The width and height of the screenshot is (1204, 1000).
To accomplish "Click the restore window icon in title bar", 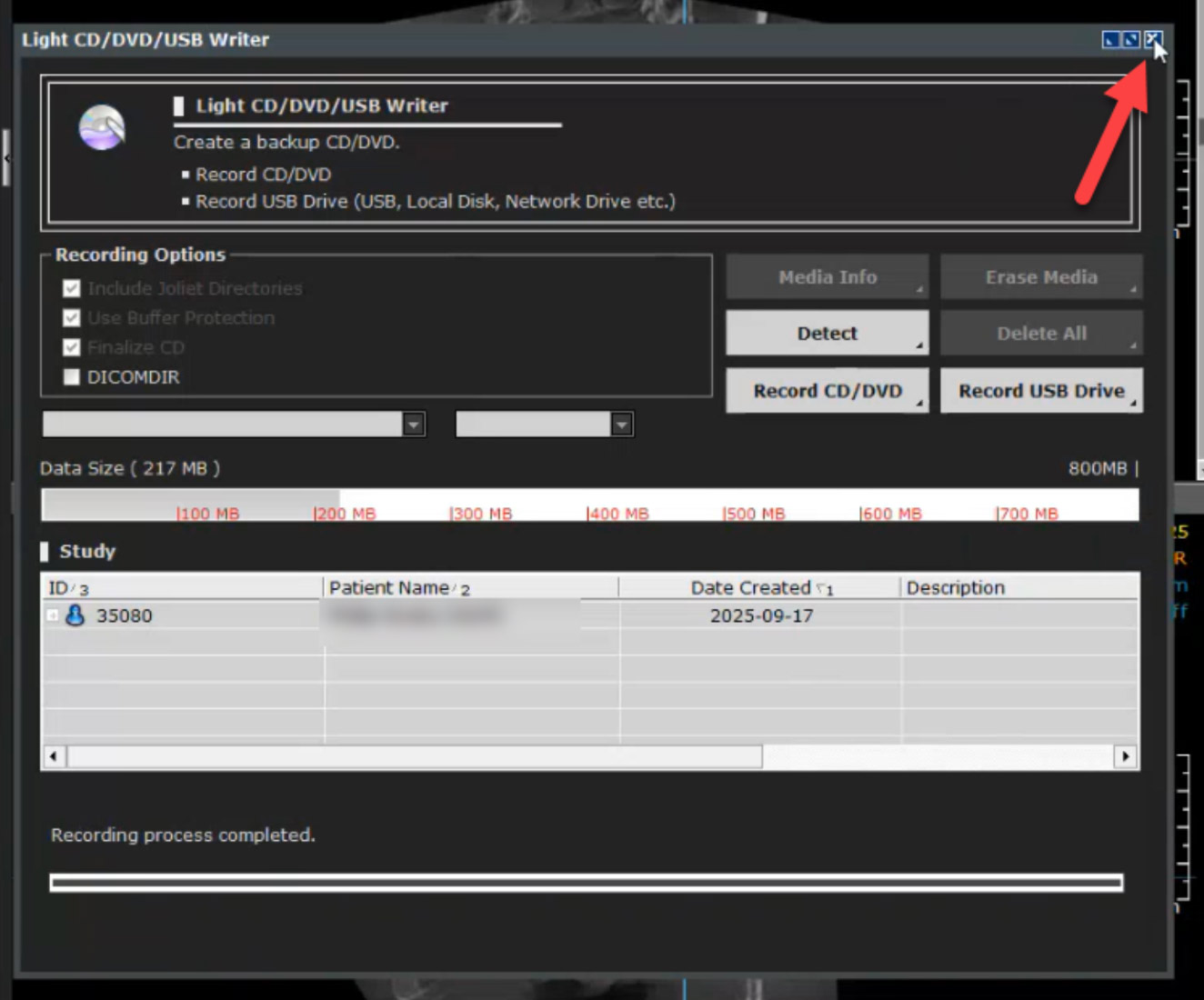I will click(1131, 39).
